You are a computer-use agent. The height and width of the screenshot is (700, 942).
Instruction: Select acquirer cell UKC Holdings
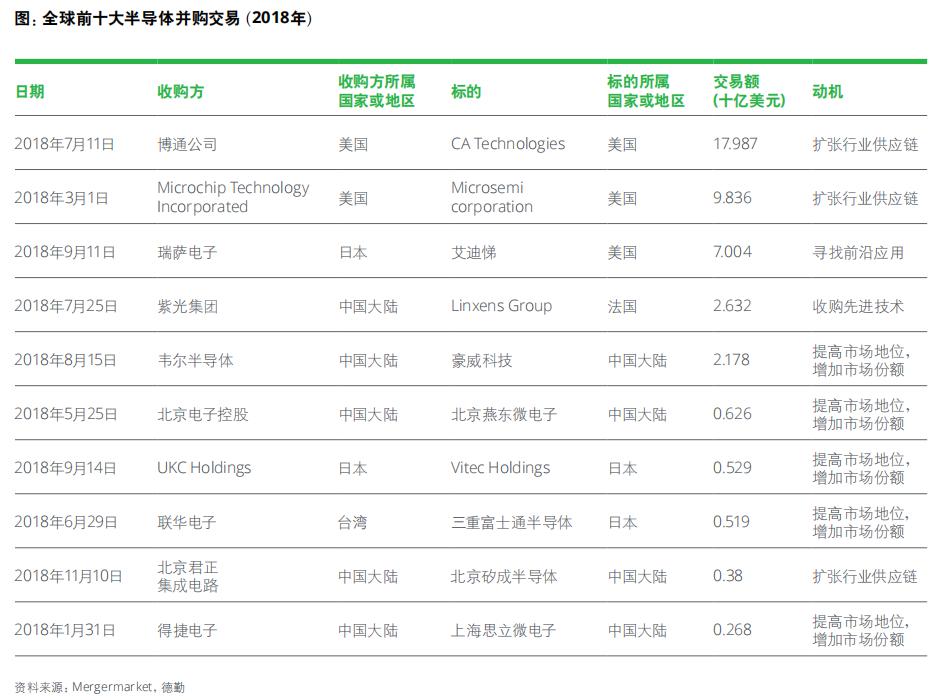pyautogui.click(x=204, y=468)
